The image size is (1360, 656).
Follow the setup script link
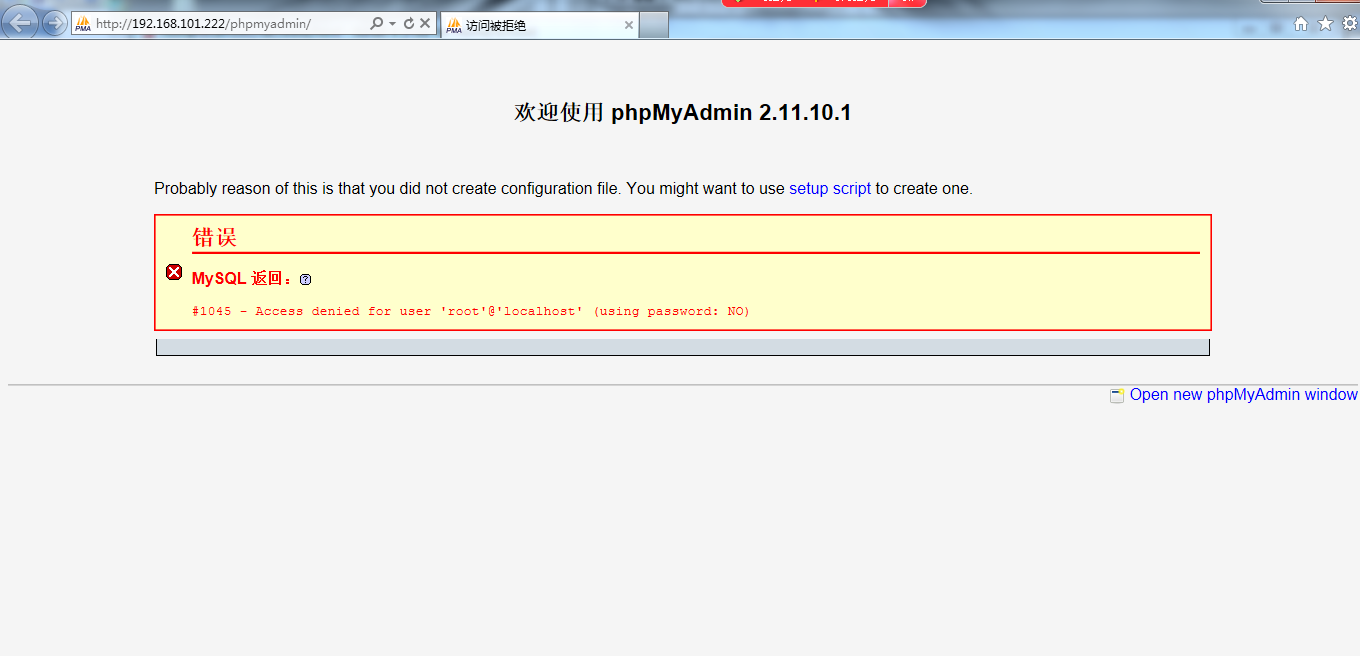[830, 188]
